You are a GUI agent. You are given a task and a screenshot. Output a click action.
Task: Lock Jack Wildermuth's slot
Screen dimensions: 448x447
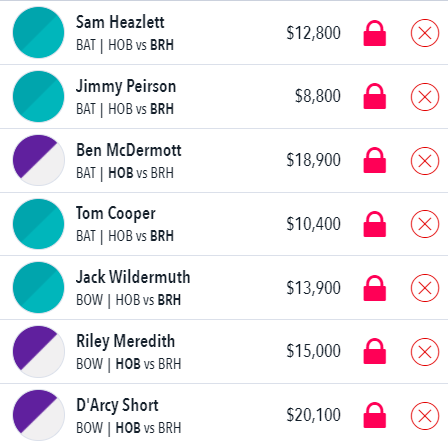[375, 288]
